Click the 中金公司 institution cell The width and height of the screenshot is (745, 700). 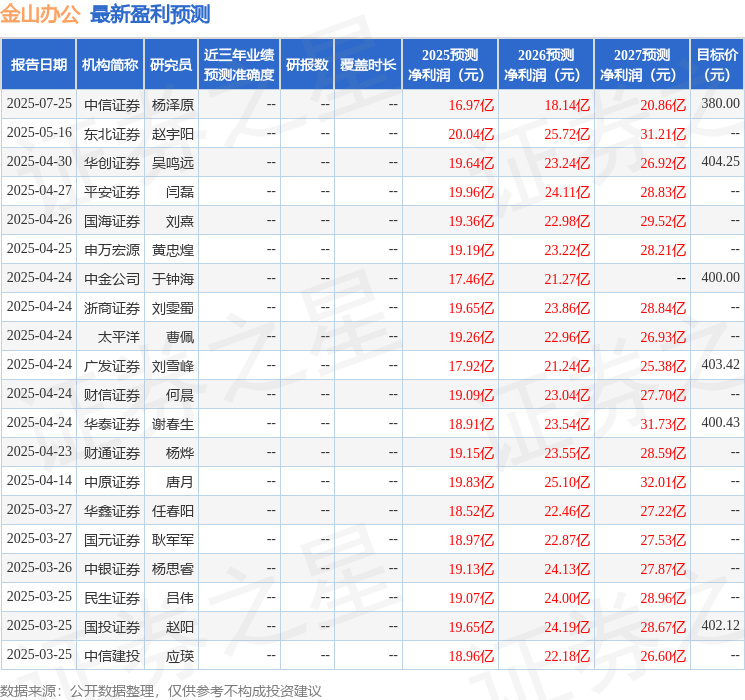click(112, 279)
